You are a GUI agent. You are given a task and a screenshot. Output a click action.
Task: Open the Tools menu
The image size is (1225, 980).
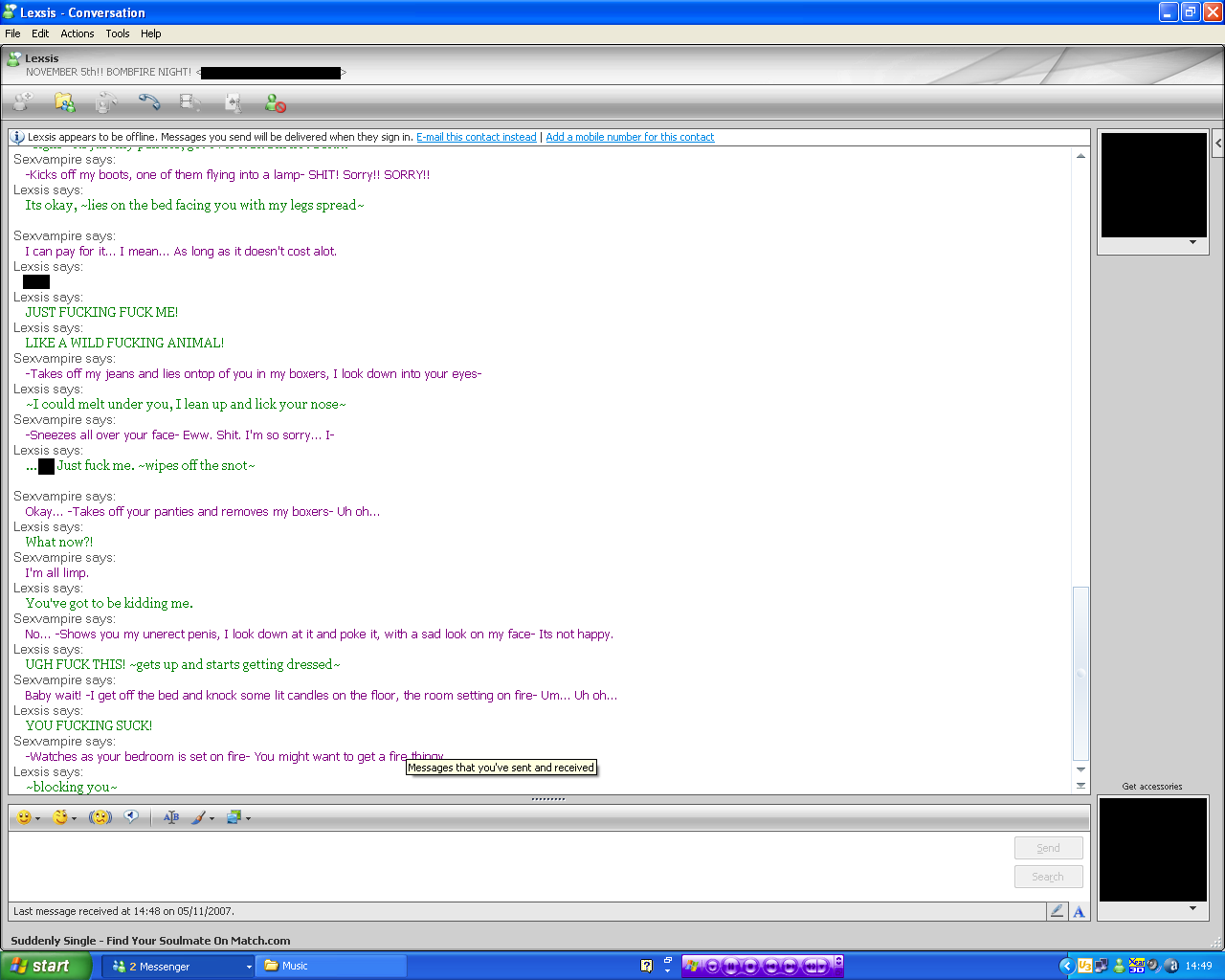click(x=118, y=33)
